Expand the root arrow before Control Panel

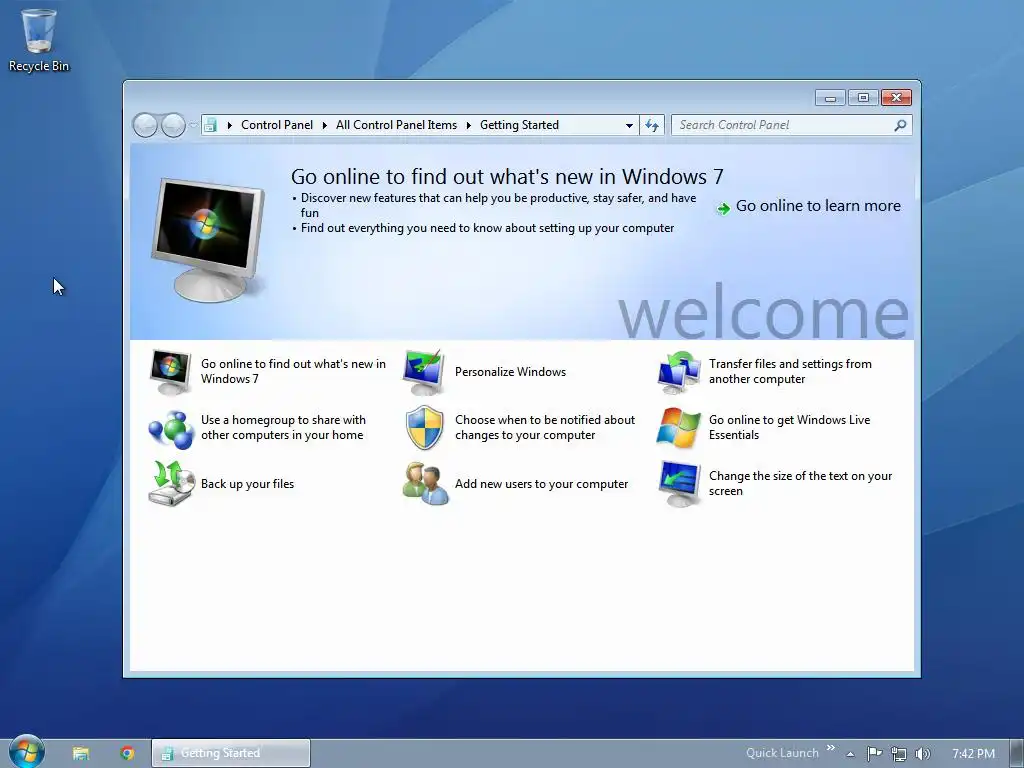[229, 125]
